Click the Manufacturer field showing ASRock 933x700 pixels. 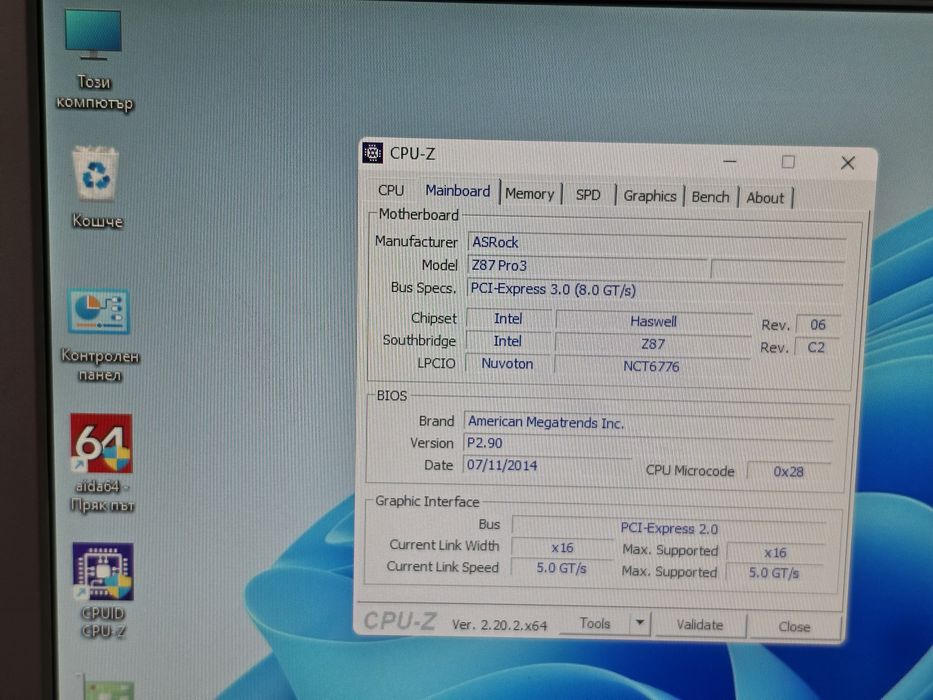click(657, 244)
